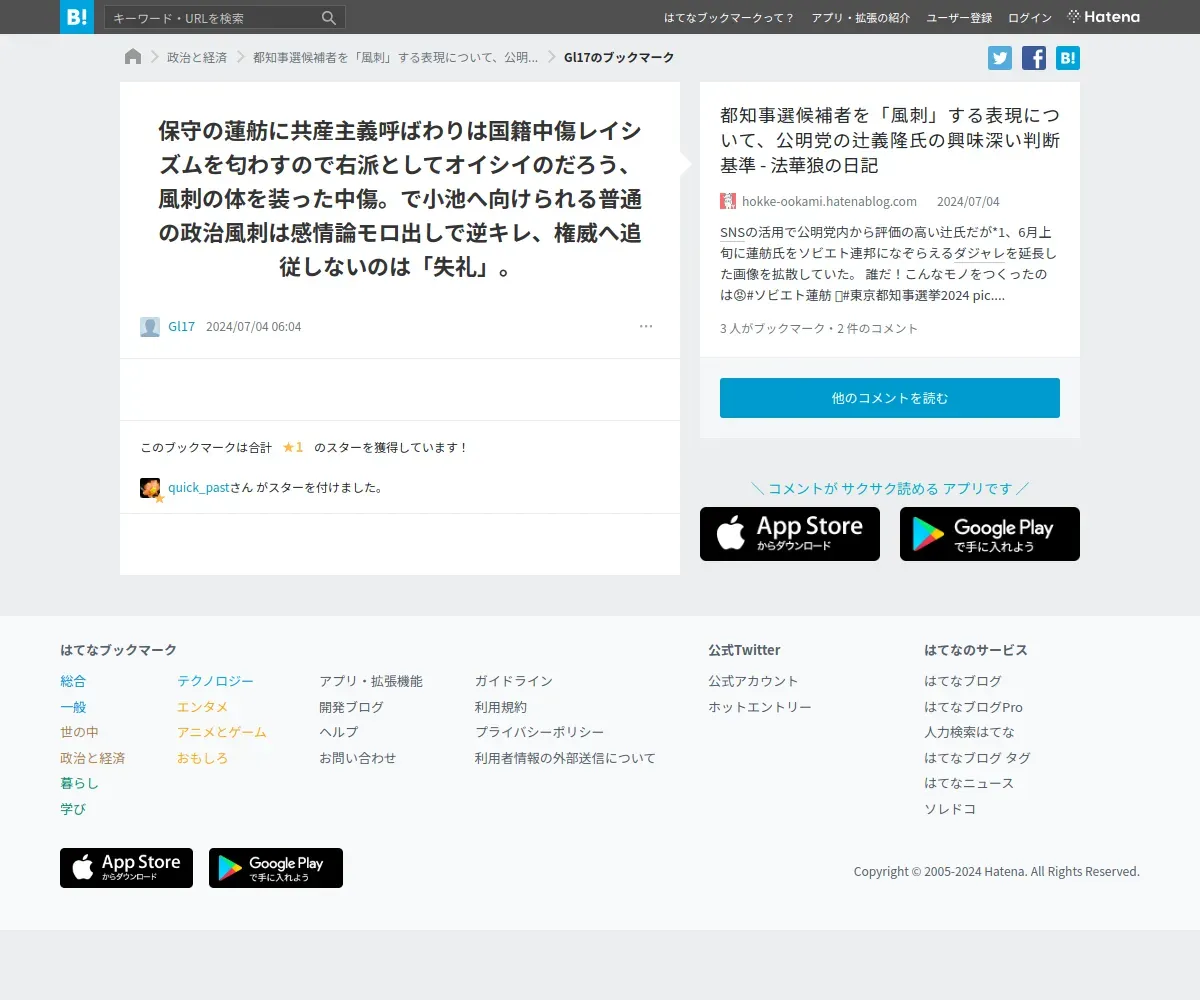Open Gl17 username link

[x=182, y=327]
